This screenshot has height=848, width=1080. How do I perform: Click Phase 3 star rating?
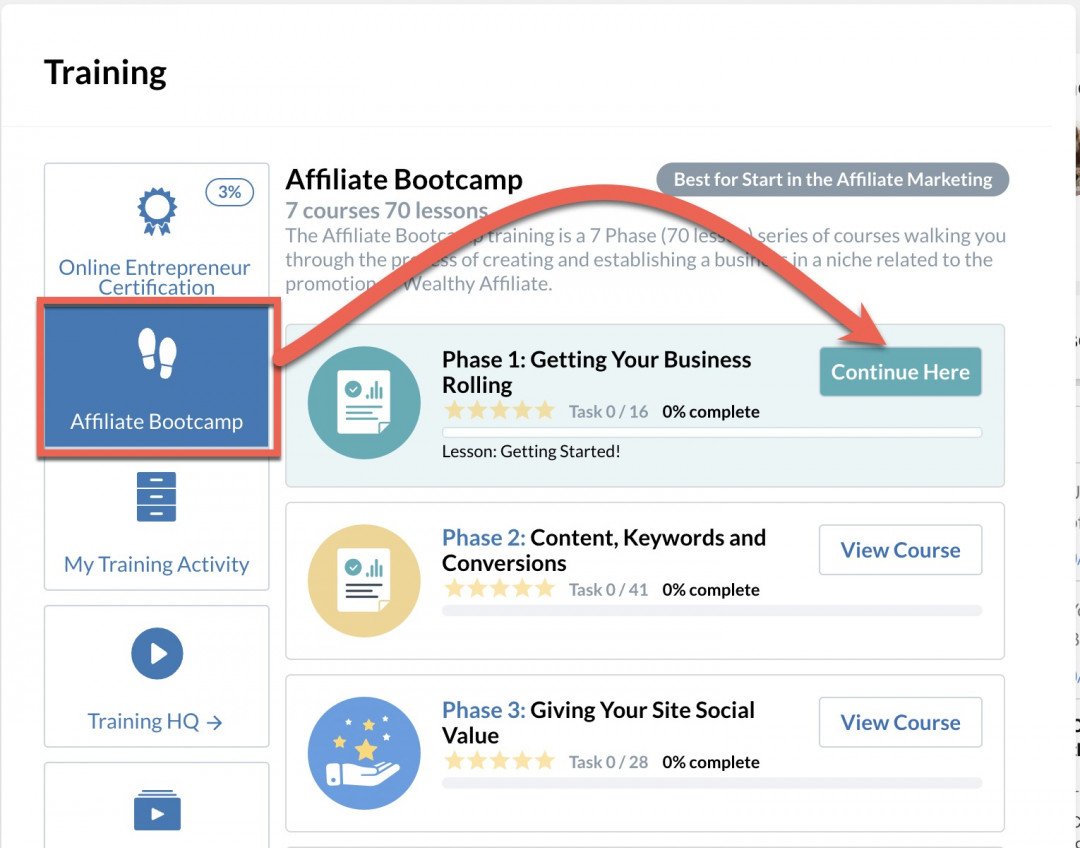(x=499, y=761)
